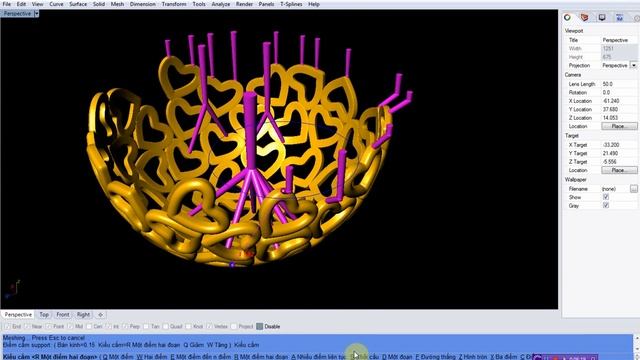Screen dimensions: 640x360
Task: Enable the Quad object snap
Action: 165,327
